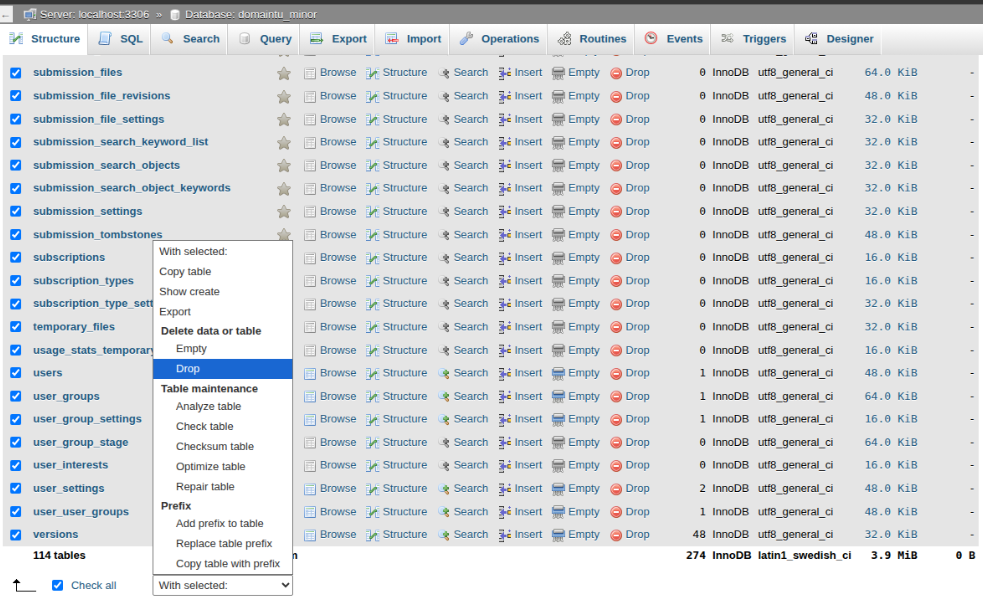983x596 pixels.
Task: Star the submission_file_revisions table
Action: 284,97
